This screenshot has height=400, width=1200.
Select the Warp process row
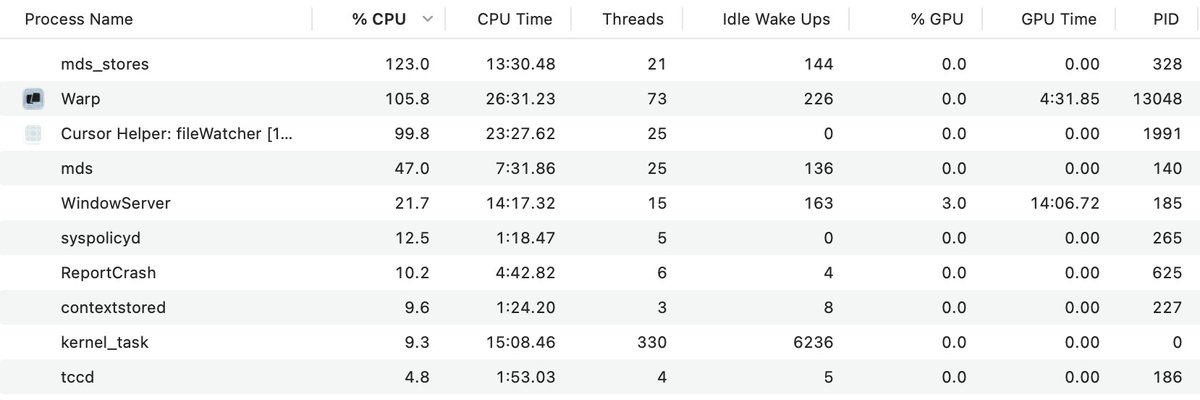coord(600,98)
